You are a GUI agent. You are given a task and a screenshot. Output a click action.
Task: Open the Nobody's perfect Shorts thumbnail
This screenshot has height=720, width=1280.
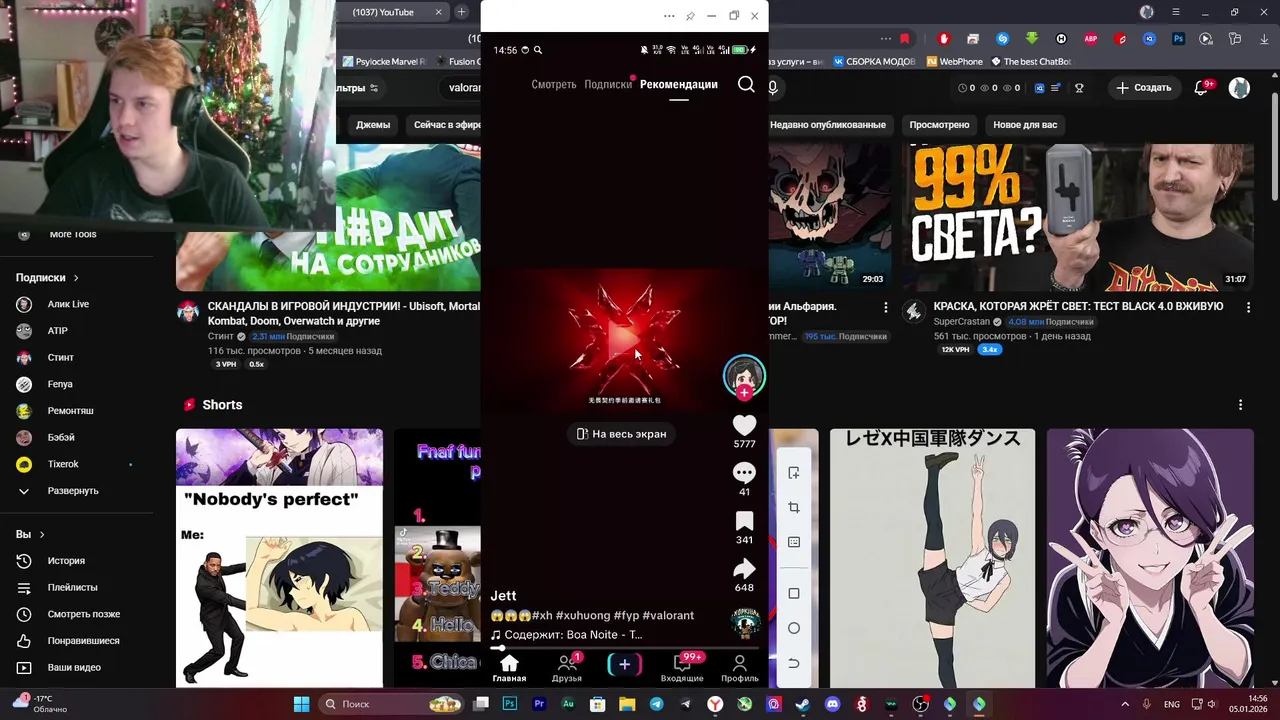279,558
